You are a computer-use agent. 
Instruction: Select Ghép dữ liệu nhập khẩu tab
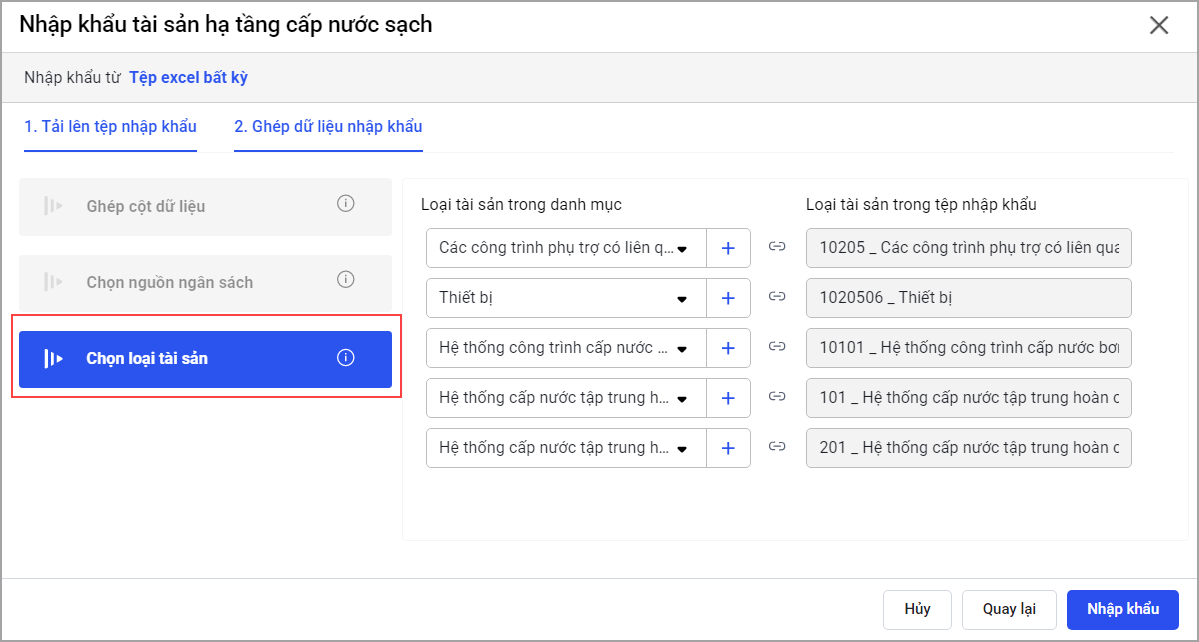pos(328,127)
